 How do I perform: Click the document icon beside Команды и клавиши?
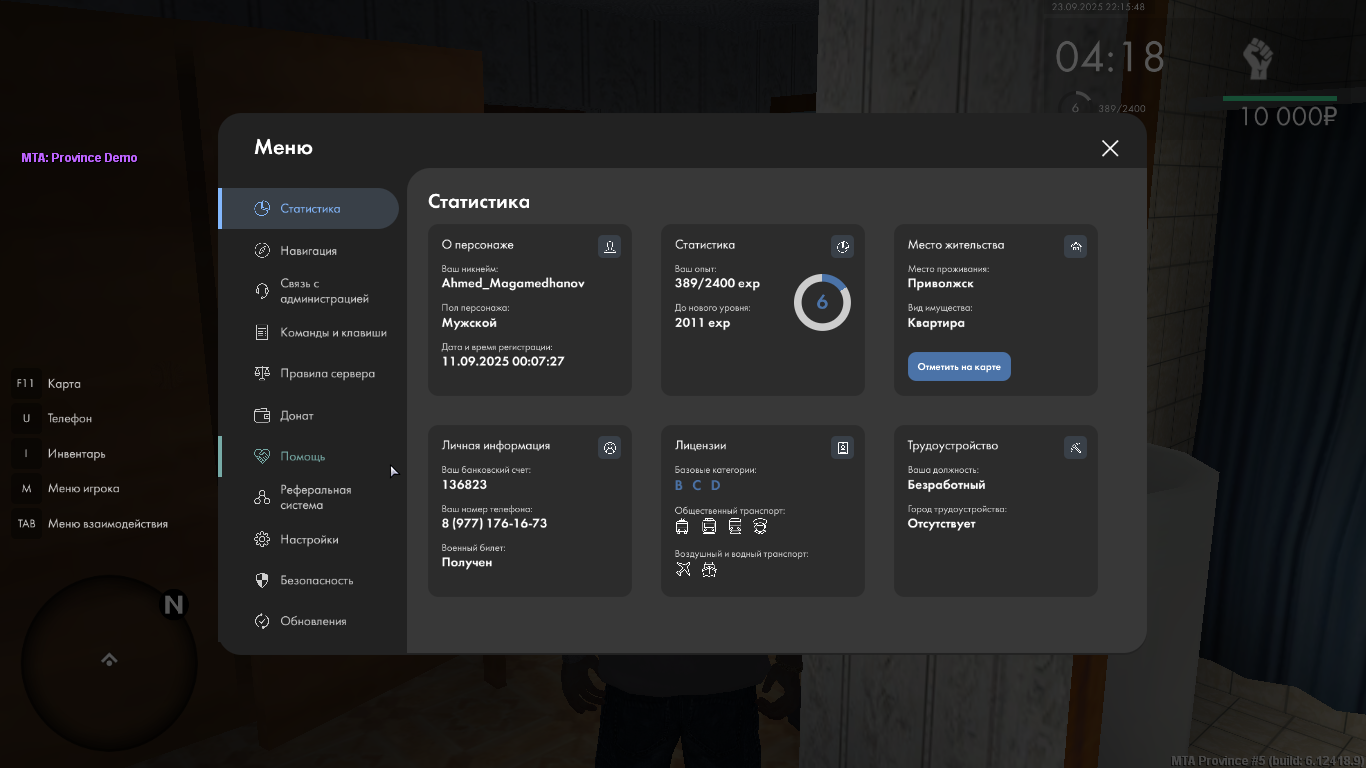[x=262, y=332]
